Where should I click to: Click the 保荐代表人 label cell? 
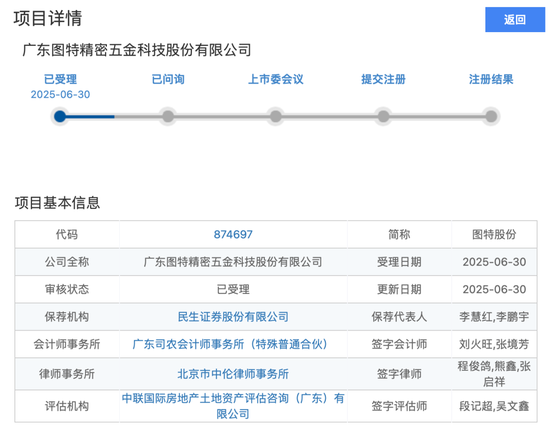coord(399,317)
